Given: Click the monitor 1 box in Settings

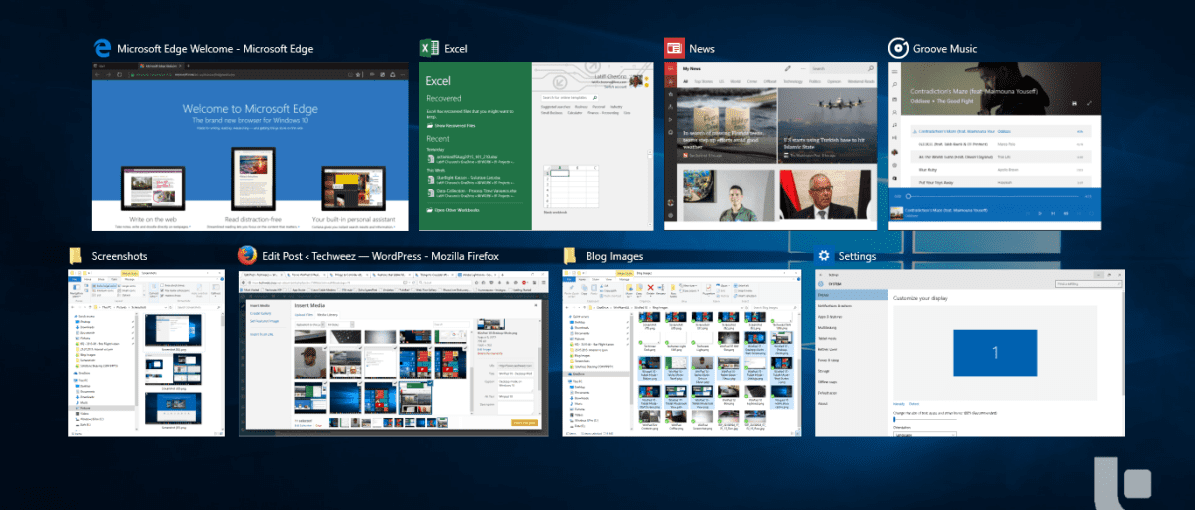Looking at the screenshot, I should click(995, 352).
